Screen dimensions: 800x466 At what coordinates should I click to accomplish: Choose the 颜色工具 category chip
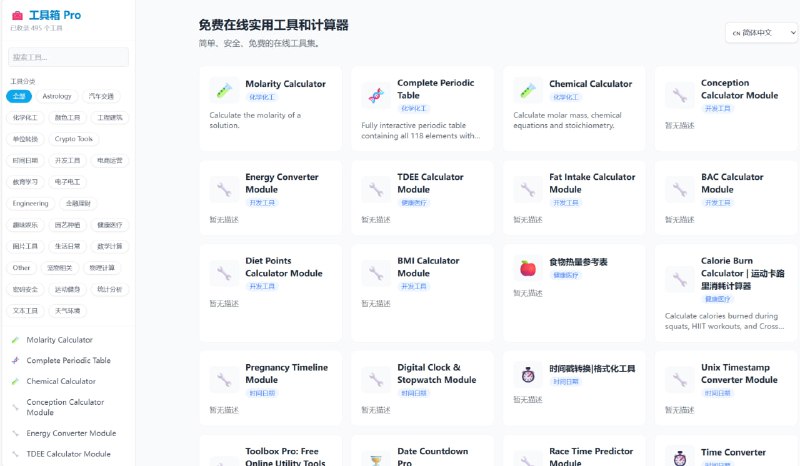point(67,117)
